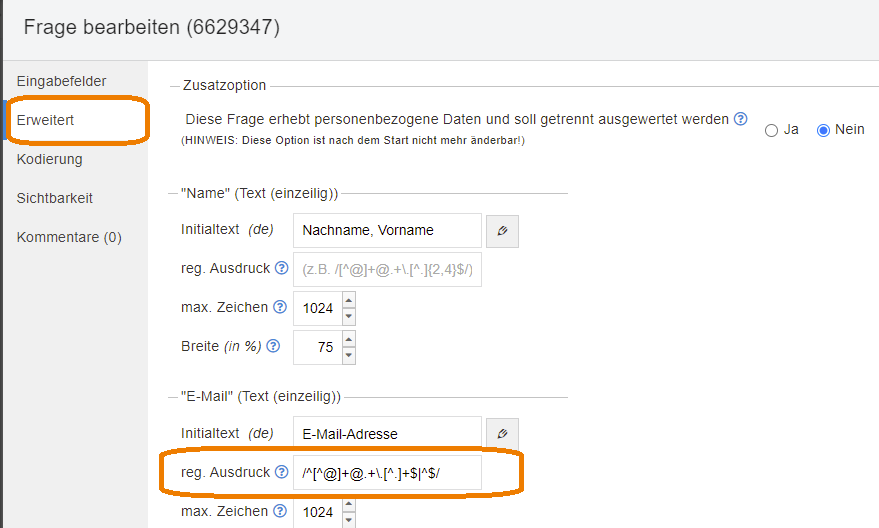The image size is (879, 528).
Task: Select the Nein radio button
Action: [824, 130]
